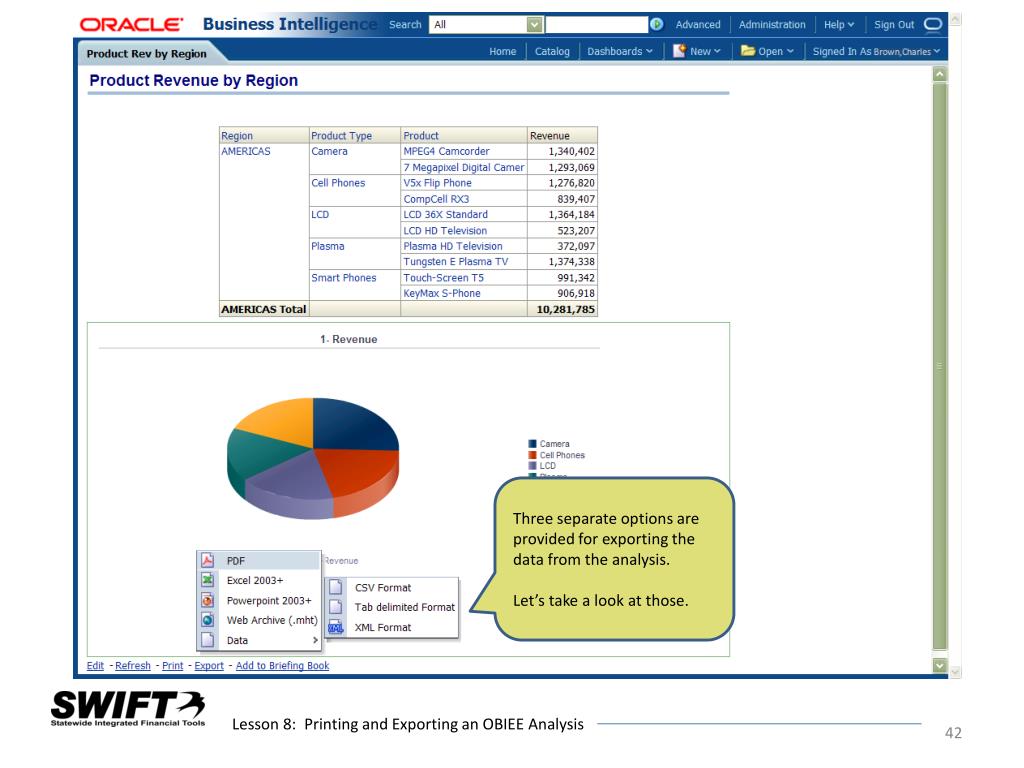The width and height of the screenshot is (1024, 768).
Task: Expand the New menu
Action: [705, 52]
